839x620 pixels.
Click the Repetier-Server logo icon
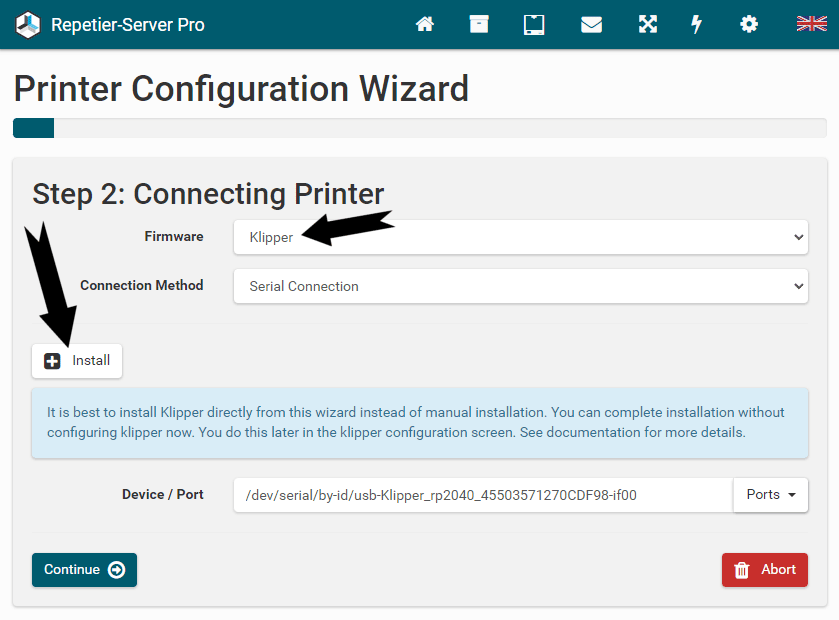(27, 24)
